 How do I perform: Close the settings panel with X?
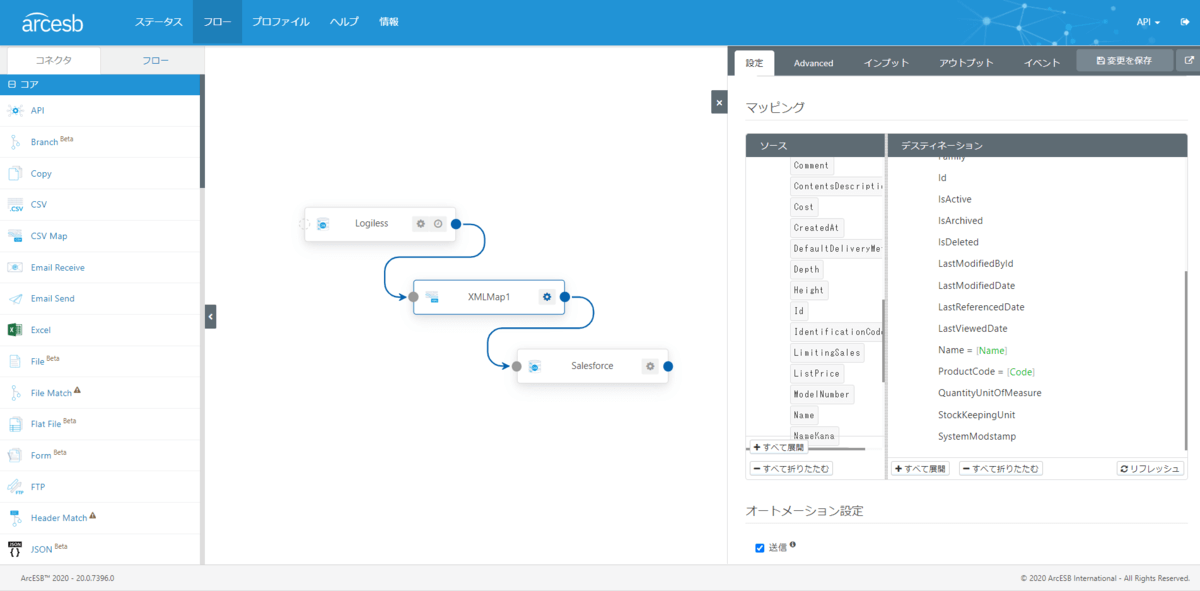click(718, 102)
